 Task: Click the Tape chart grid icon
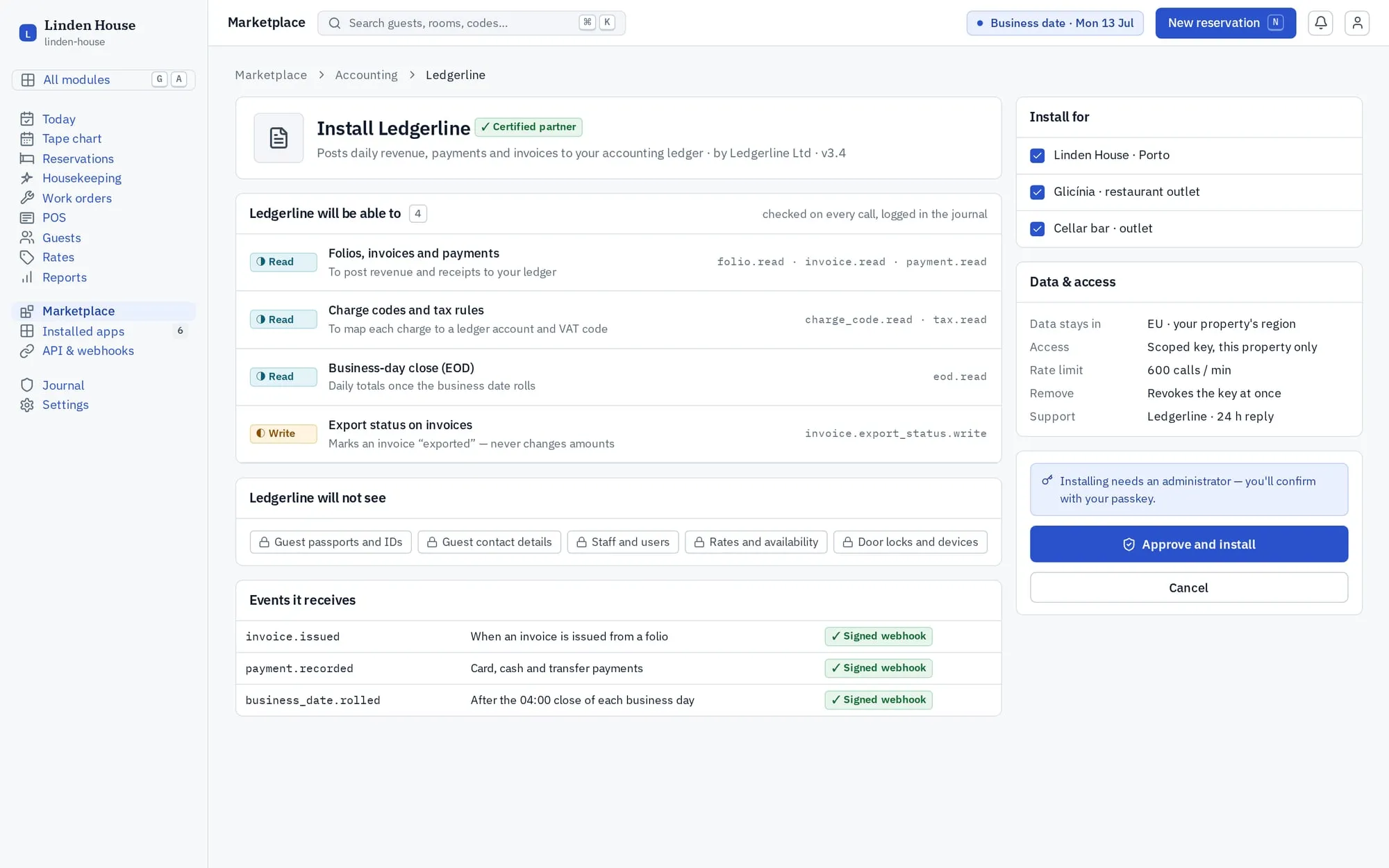(x=27, y=139)
